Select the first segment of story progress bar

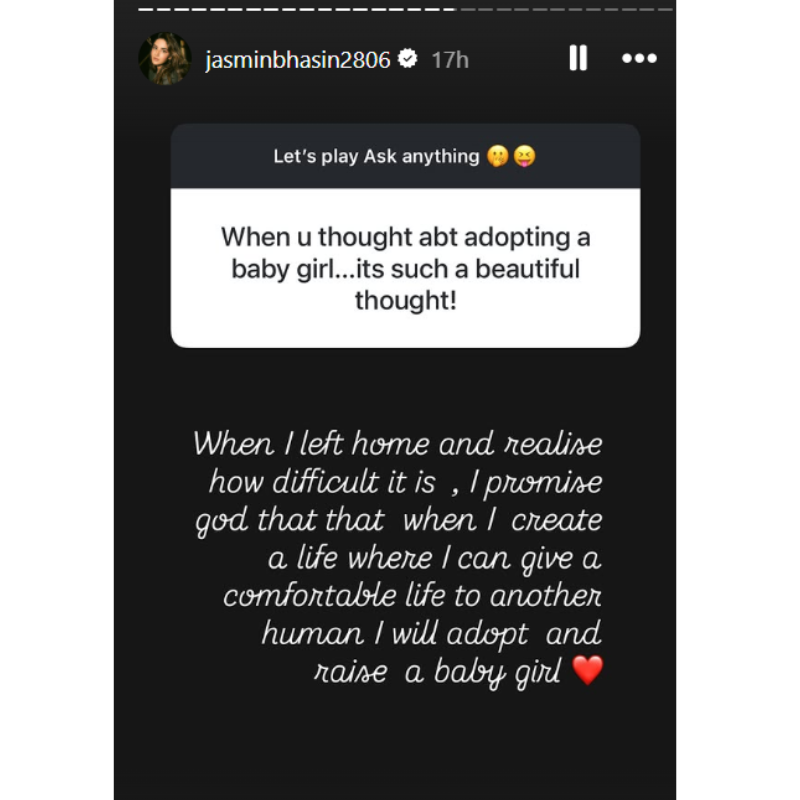tap(145, 9)
